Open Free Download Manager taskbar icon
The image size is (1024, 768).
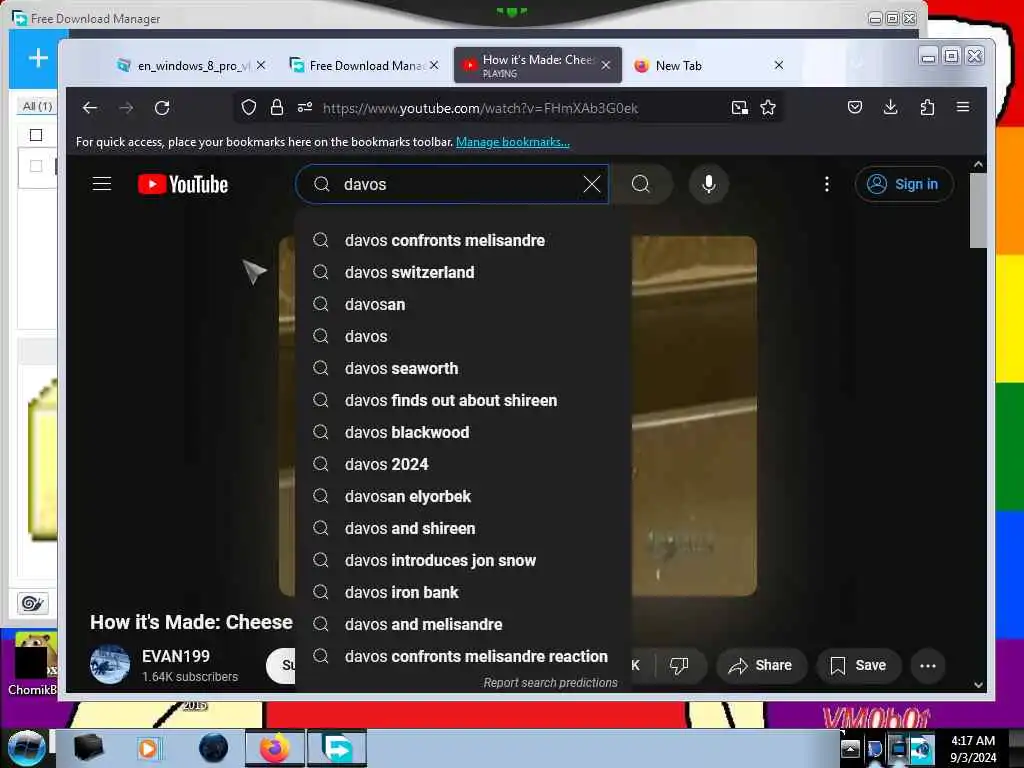[337, 748]
